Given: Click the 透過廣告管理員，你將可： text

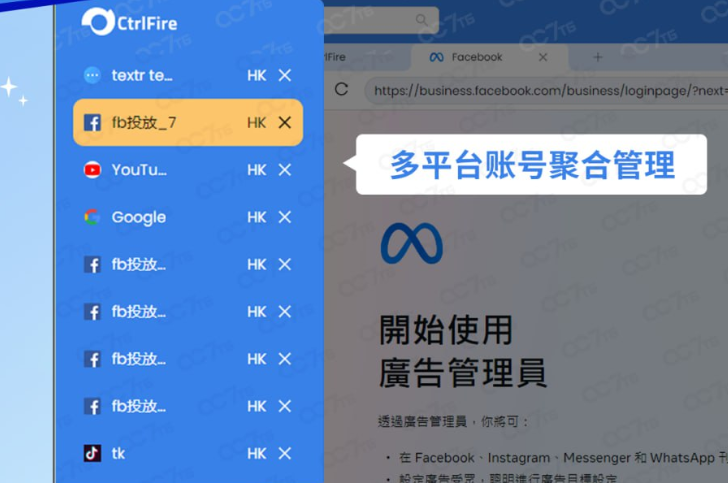Looking at the screenshot, I should click(453, 422).
